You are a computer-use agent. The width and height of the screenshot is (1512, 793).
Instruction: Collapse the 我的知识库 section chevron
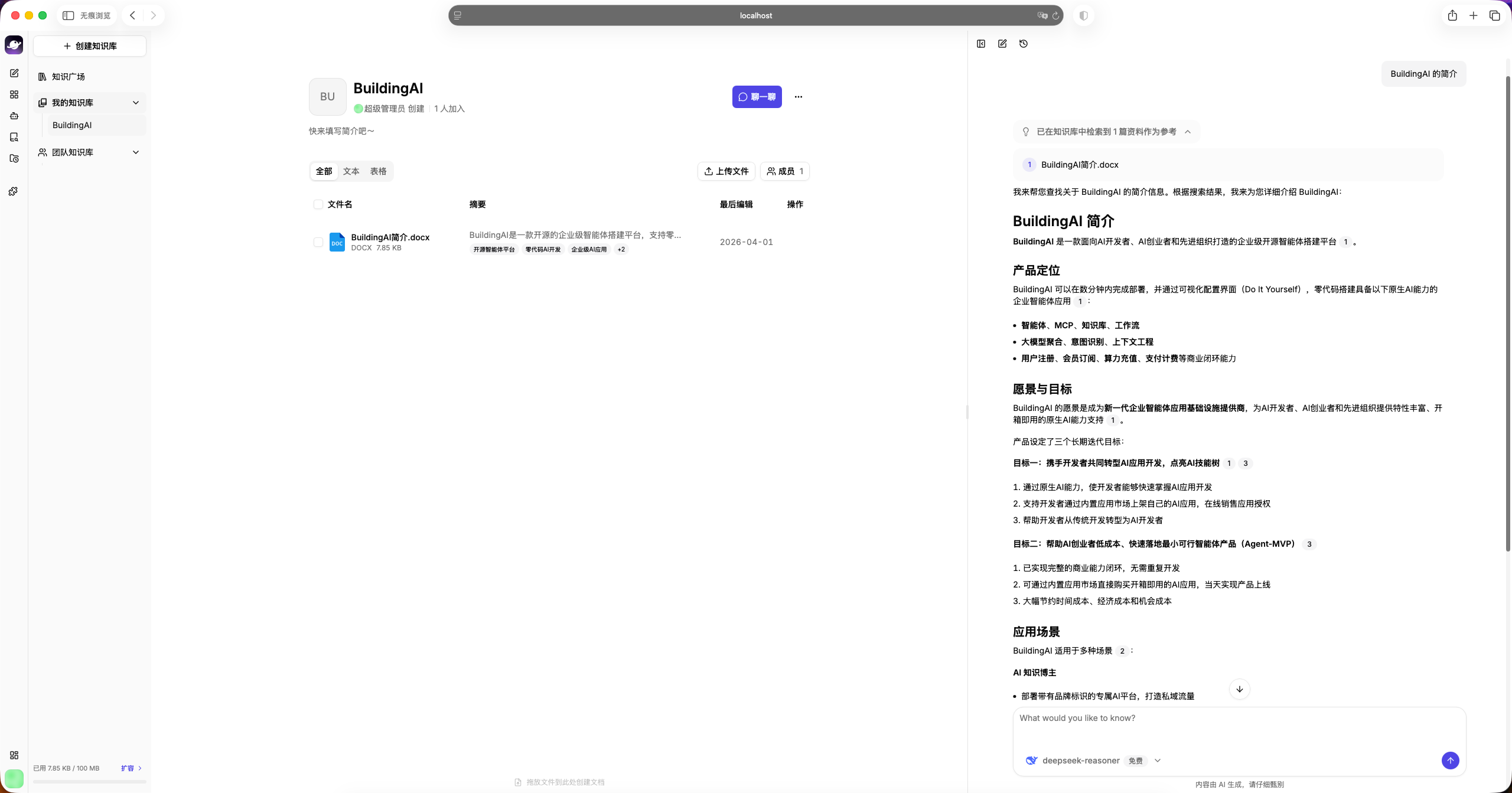[136, 103]
